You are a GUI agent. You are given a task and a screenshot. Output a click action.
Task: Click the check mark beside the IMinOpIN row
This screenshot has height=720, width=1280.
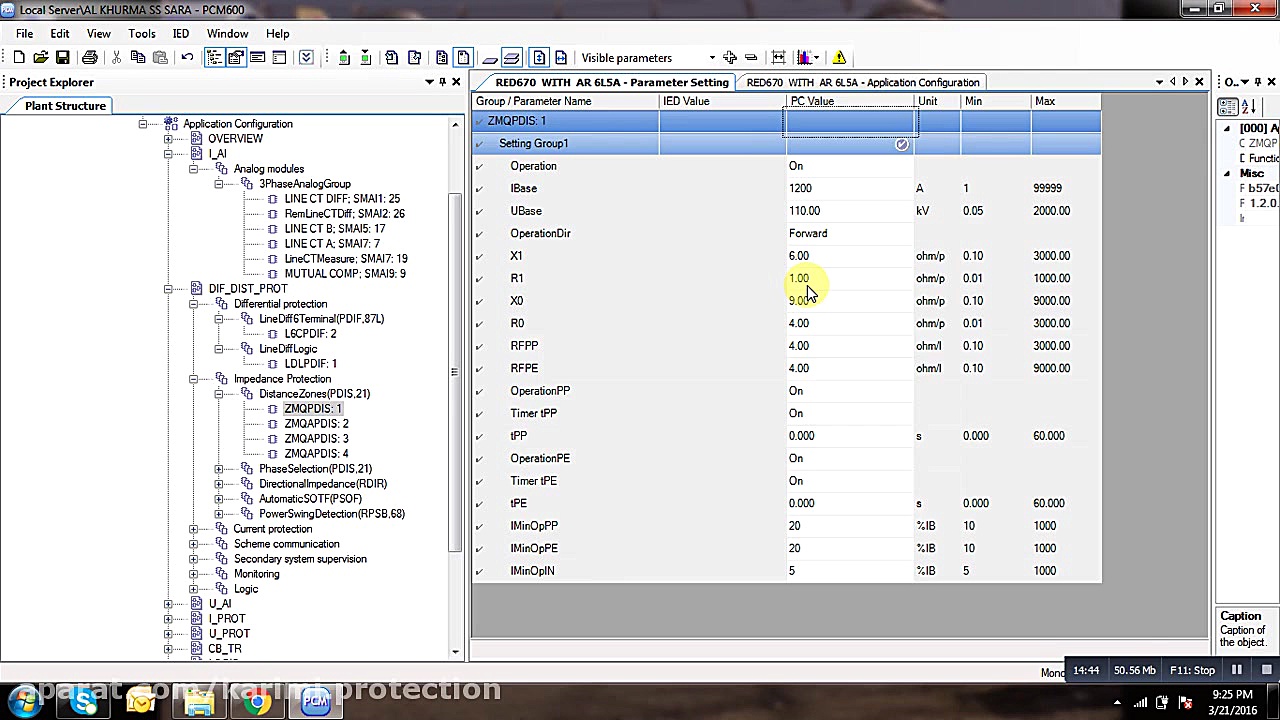pyautogui.click(x=480, y=571)
